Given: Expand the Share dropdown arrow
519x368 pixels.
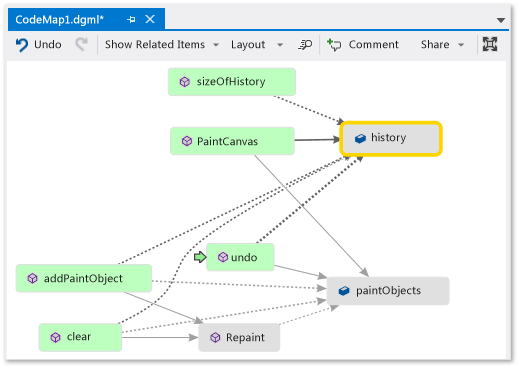Looking at the screenshot, I should pyautogui.click(x=461, y=45).
